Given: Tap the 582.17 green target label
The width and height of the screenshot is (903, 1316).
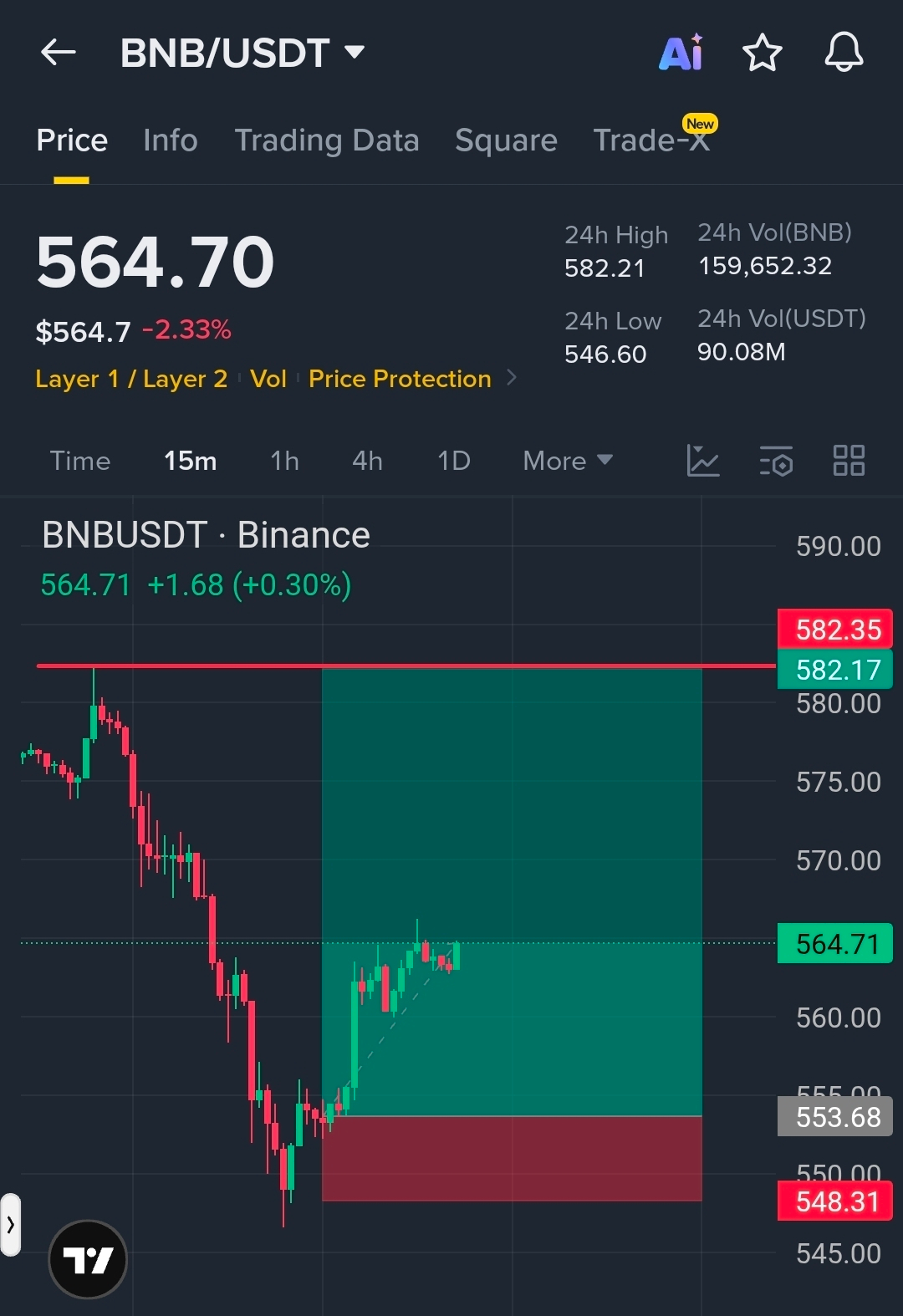Looking at the screenshot, I should 835,670.
